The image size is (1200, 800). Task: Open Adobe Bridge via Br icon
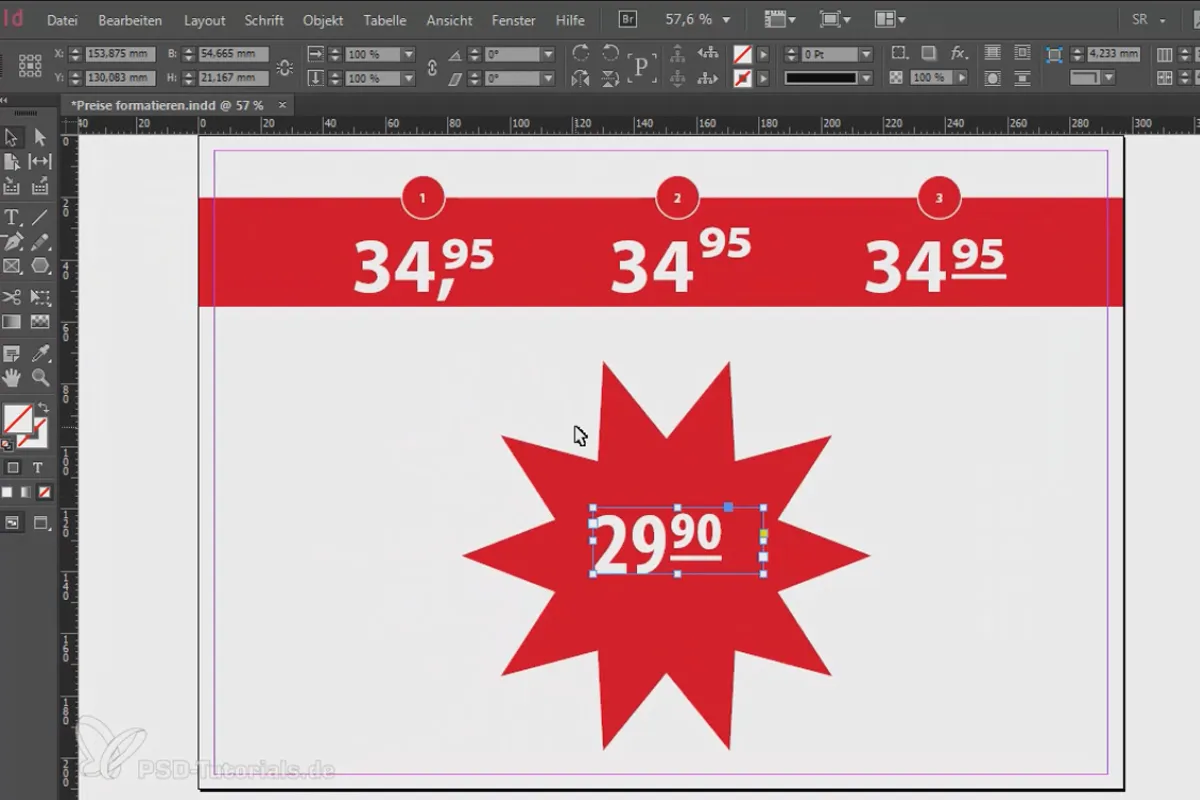click(628, 19)
